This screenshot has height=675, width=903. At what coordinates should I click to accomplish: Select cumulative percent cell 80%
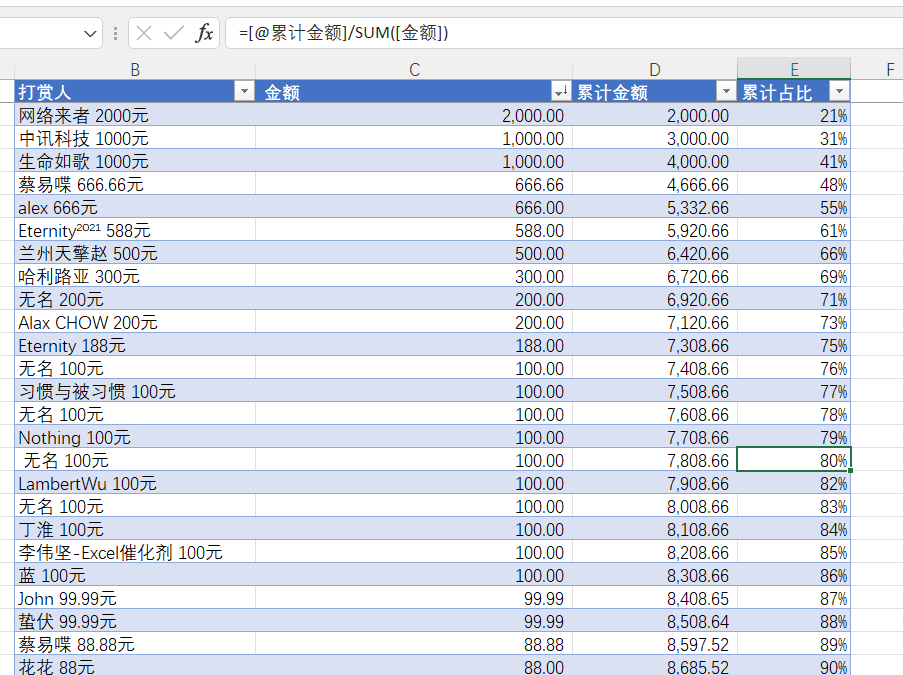794,460
